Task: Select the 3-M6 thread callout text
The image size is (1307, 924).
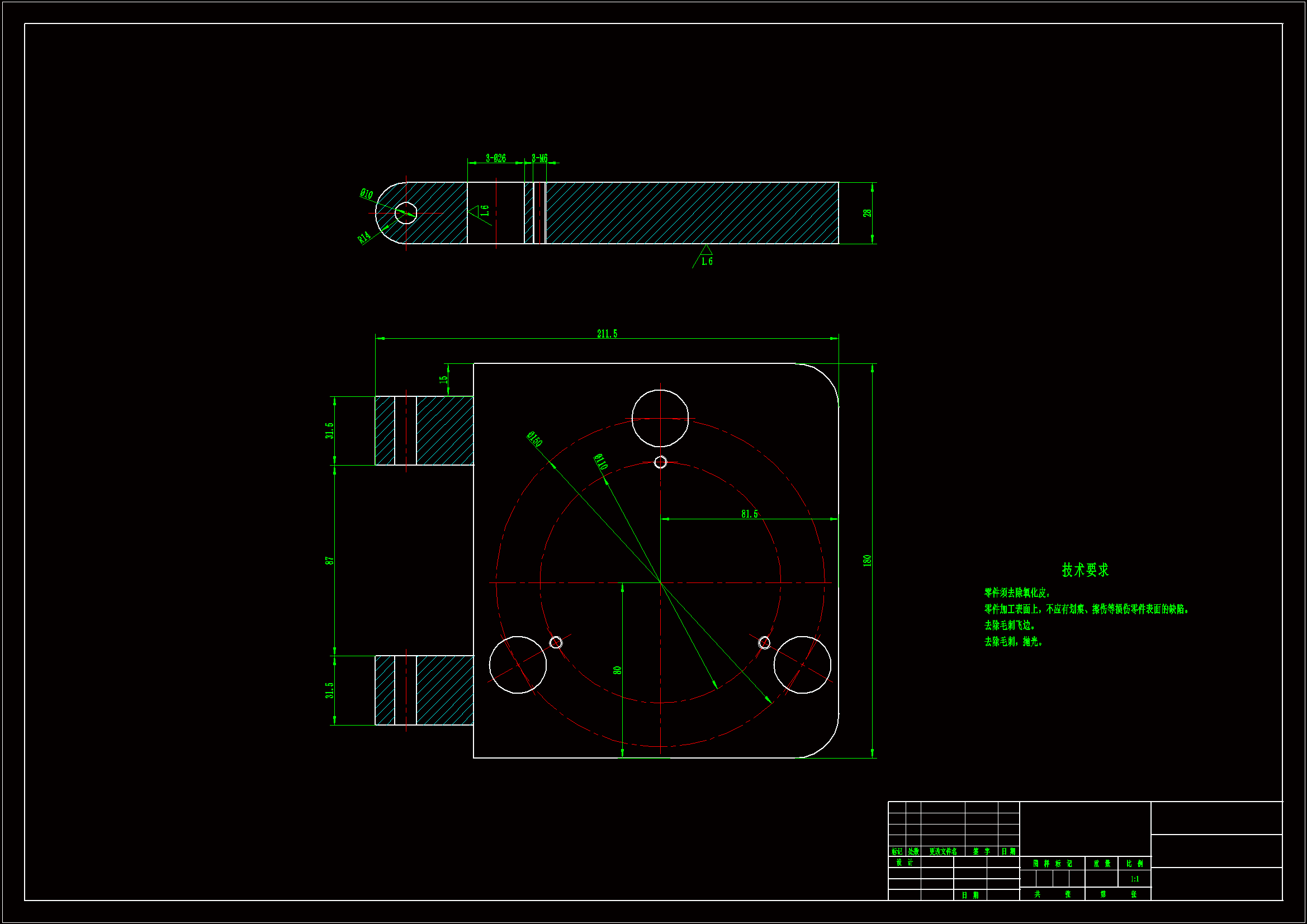Action: pyautogui.click(x=539, y=158)
